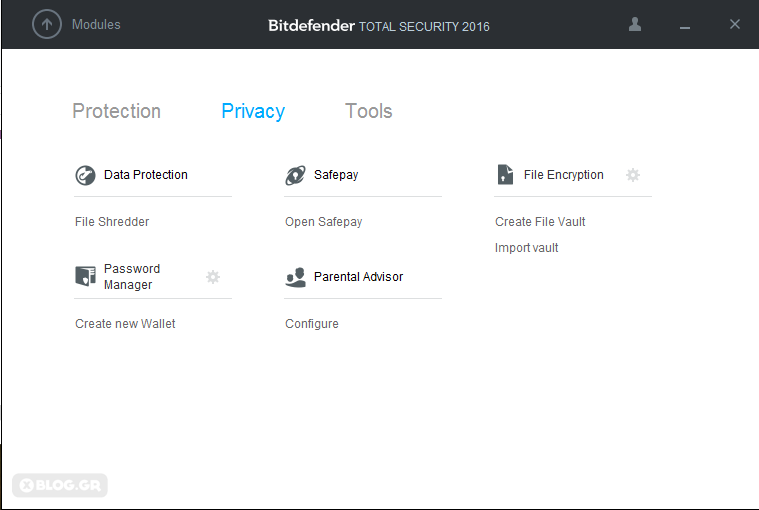Screen dimensions: 759x510
Task: Click the Parental Advisor people icon
Action: 295,277
